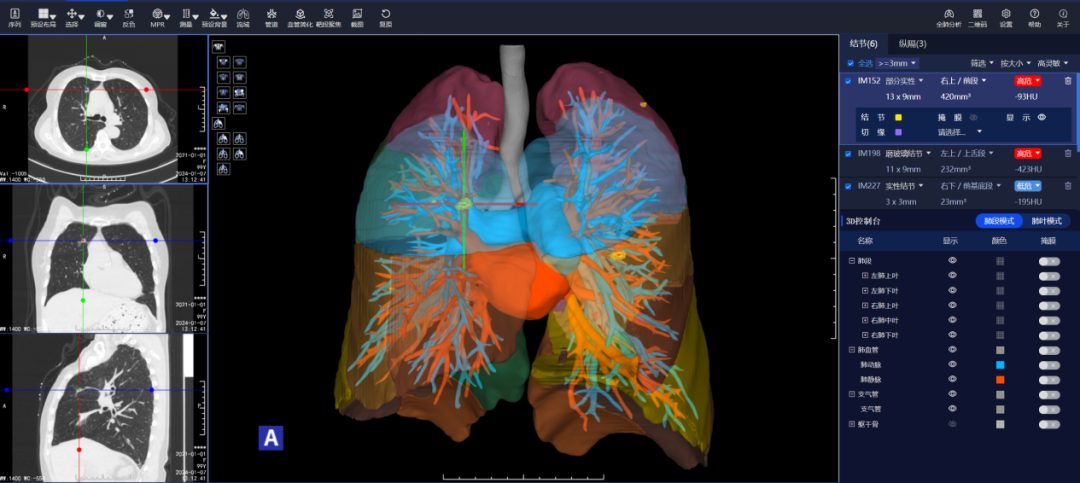Open the 按大小 sort dropdown
This screenshot has width=1080, height=483.
click(x=1015, y=63)
